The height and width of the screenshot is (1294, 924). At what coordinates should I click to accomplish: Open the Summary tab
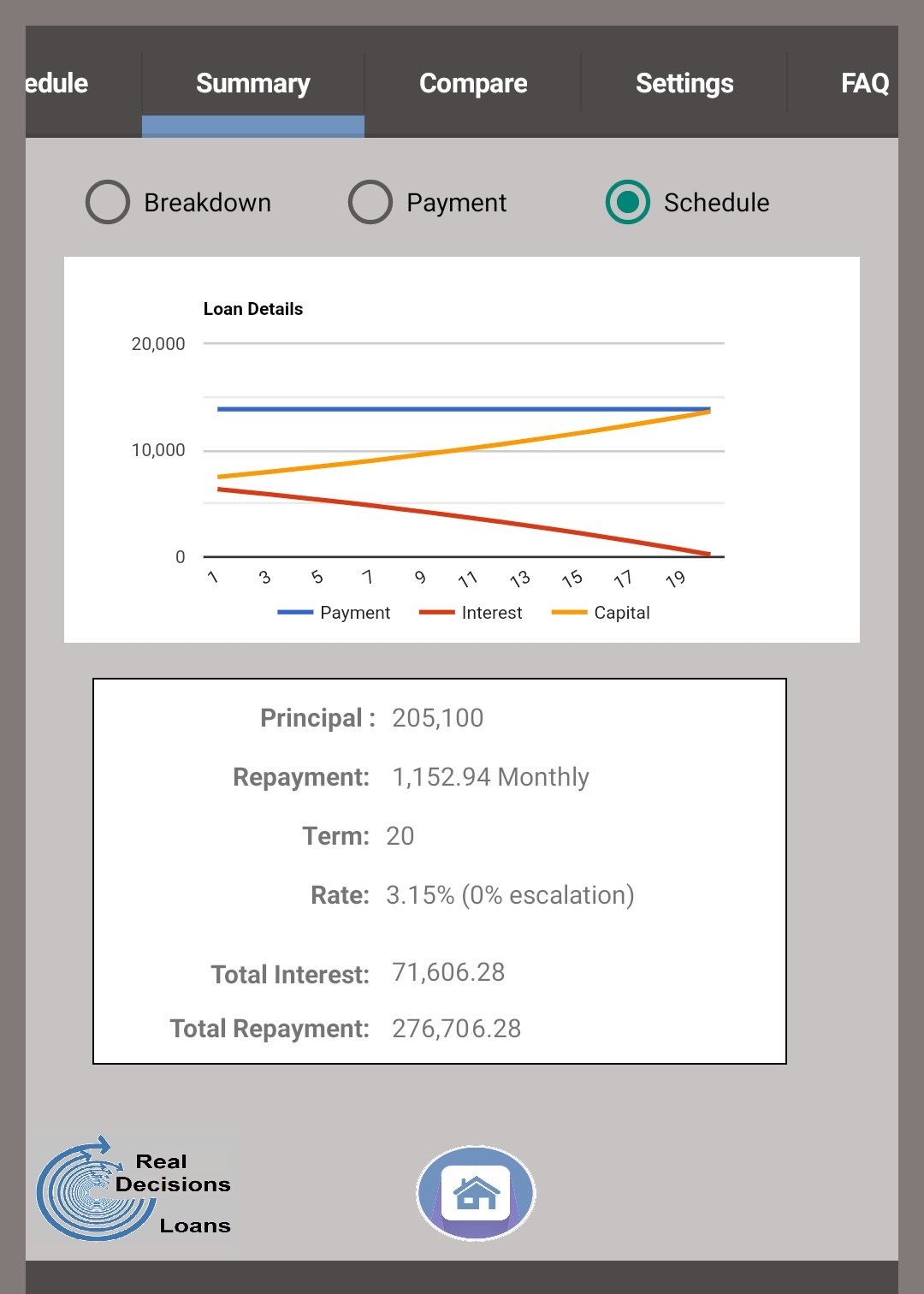click(x=253, y=84)
